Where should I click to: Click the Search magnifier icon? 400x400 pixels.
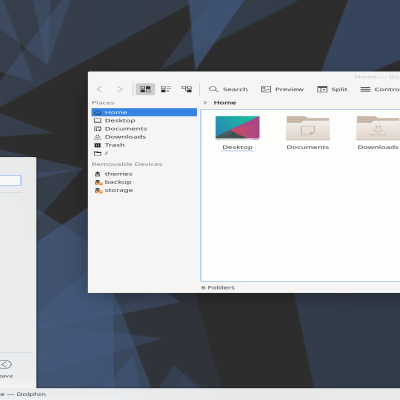(213, 89)
